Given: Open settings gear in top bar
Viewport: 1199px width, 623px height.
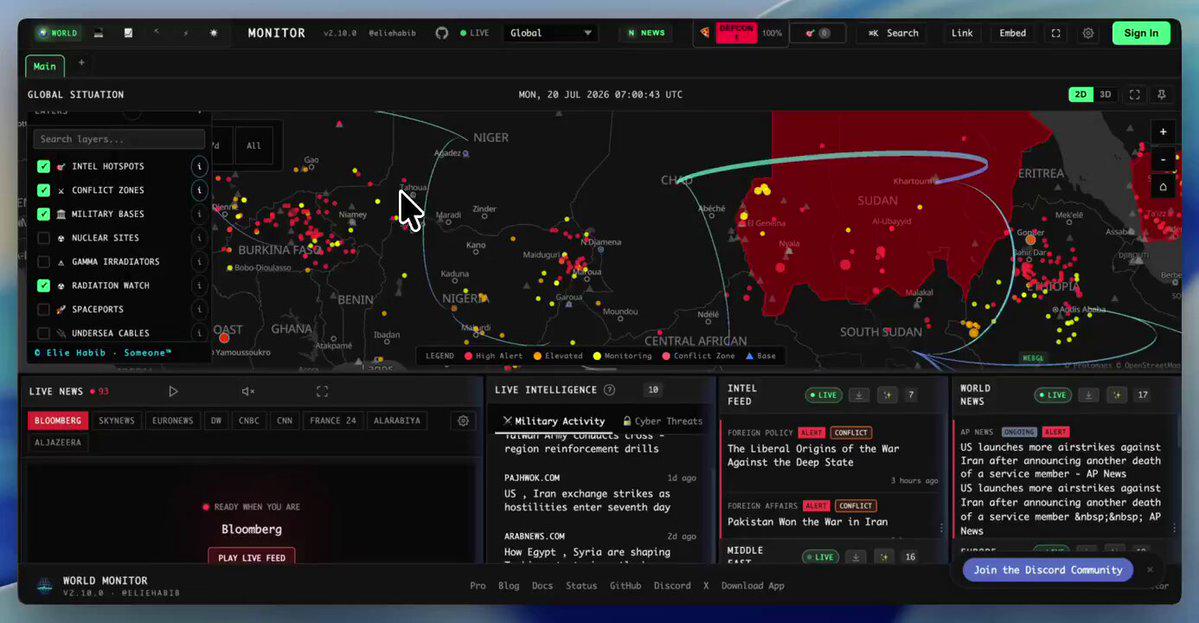Looking at the screenshot, I should click(1087, 33).
